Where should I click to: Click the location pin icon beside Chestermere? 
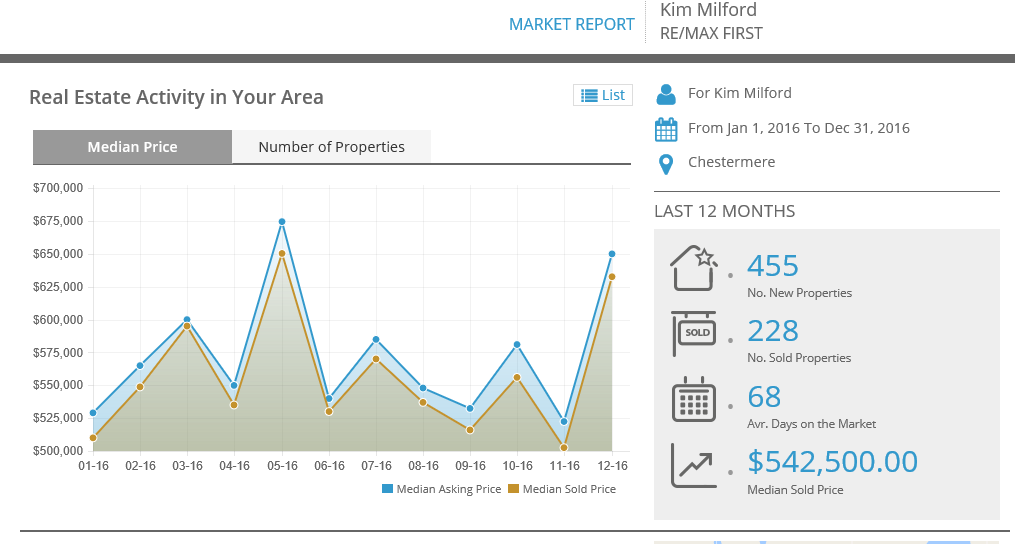click(666, 163)
